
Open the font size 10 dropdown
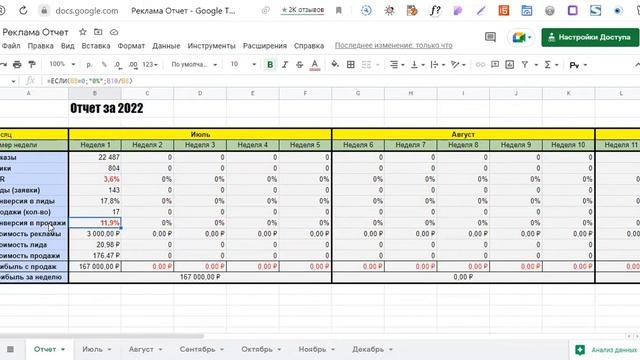[x=243, y=64]
